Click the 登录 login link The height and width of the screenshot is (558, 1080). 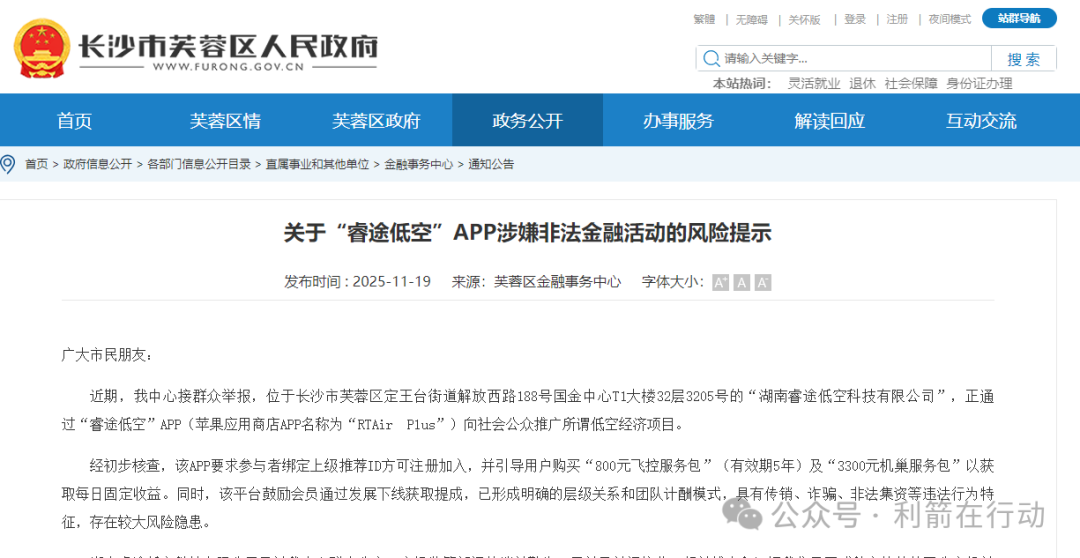(x=855, y=19)
